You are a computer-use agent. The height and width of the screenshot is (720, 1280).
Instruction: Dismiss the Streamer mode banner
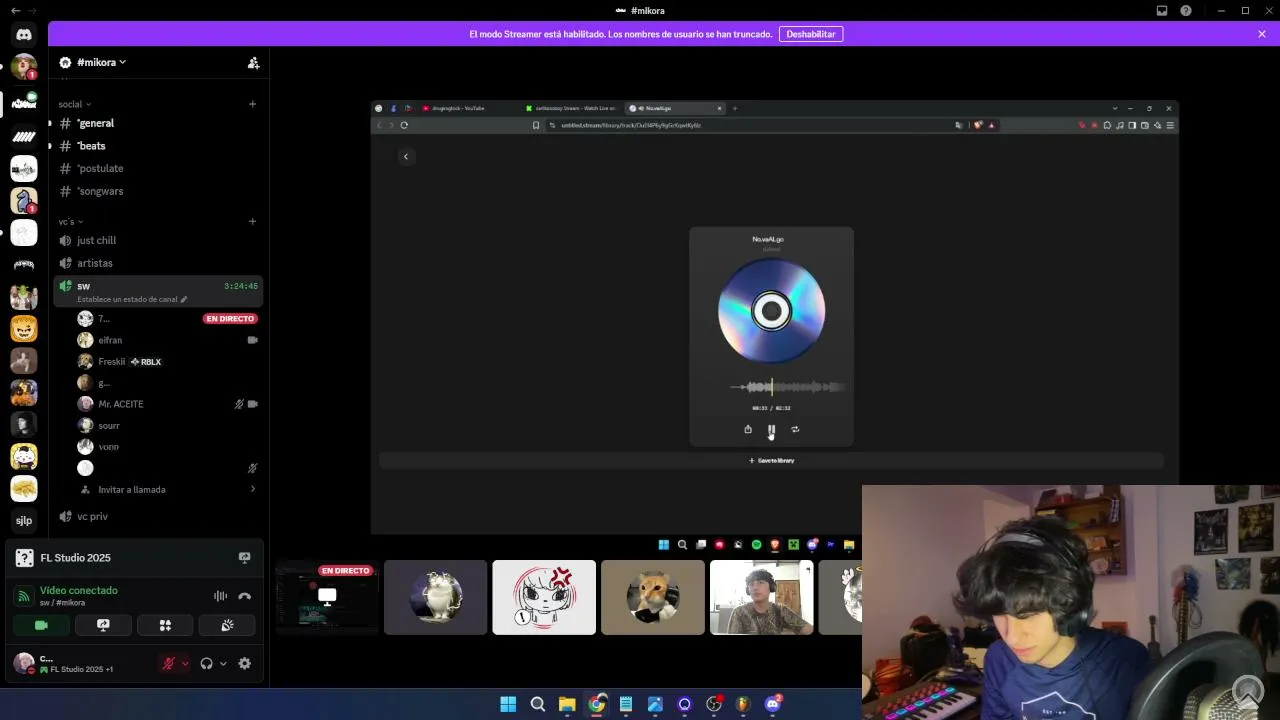pos(1262,34)
